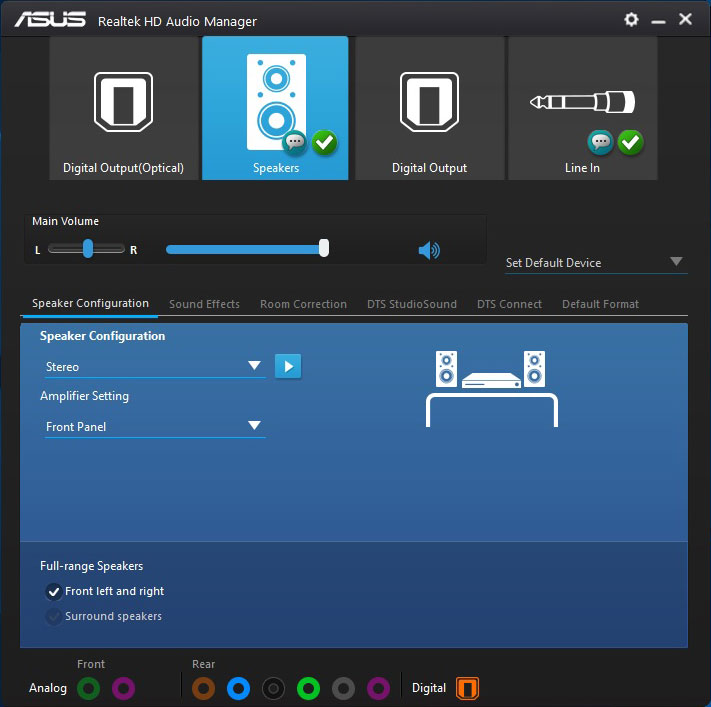Screen dimensions: 711x707
Task: Select the Speakers device tile
Action: tap(275, 108)
